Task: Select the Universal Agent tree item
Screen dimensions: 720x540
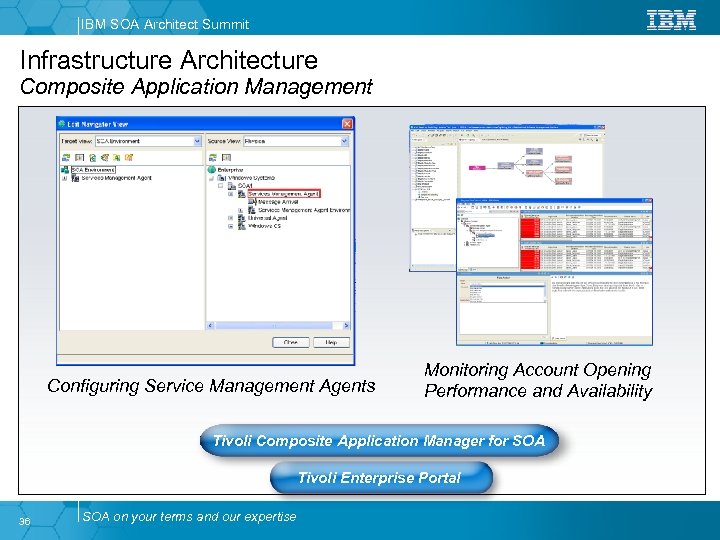Action: [268, 218]
